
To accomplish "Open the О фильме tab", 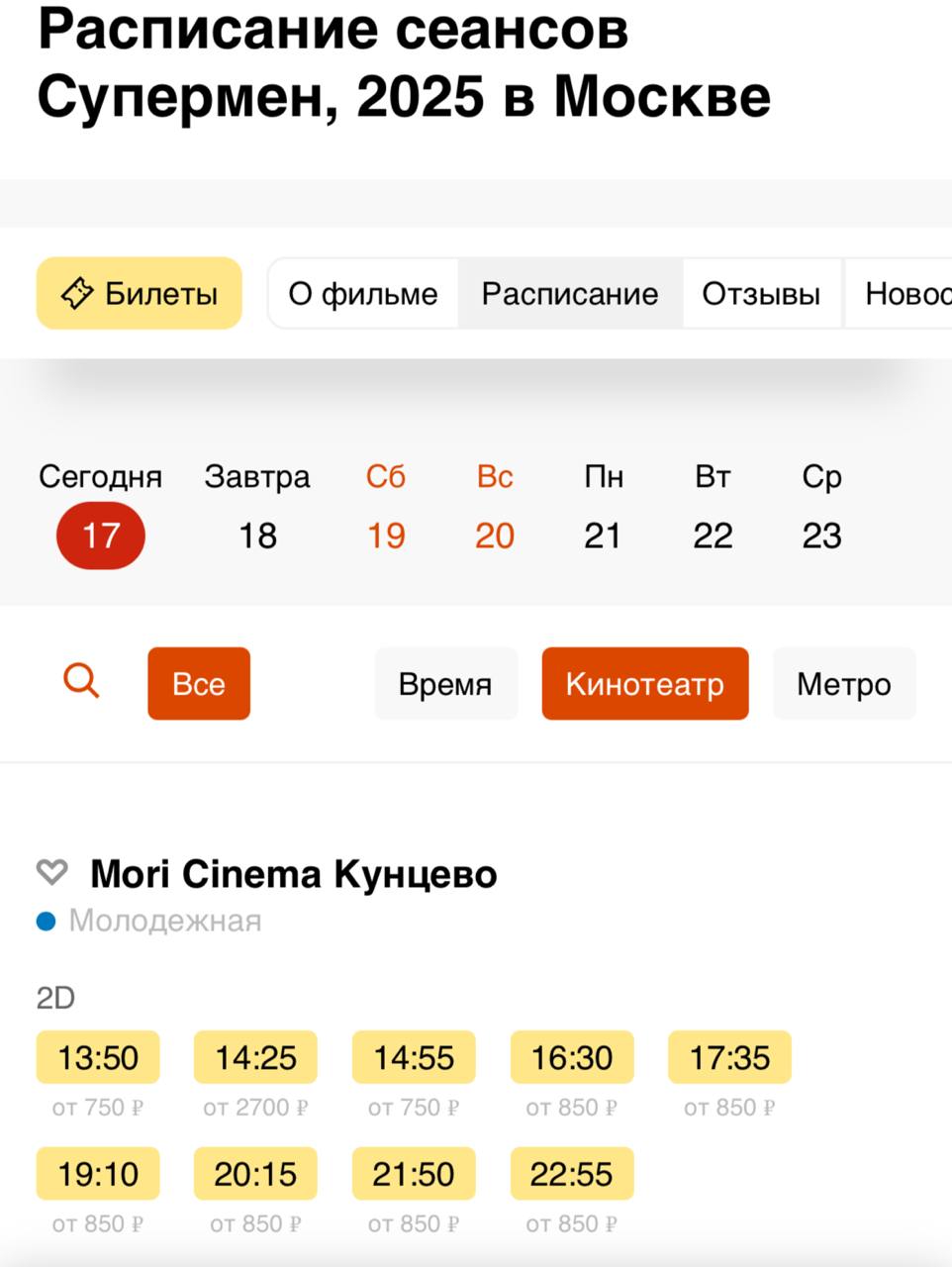I will coord(363,294).
